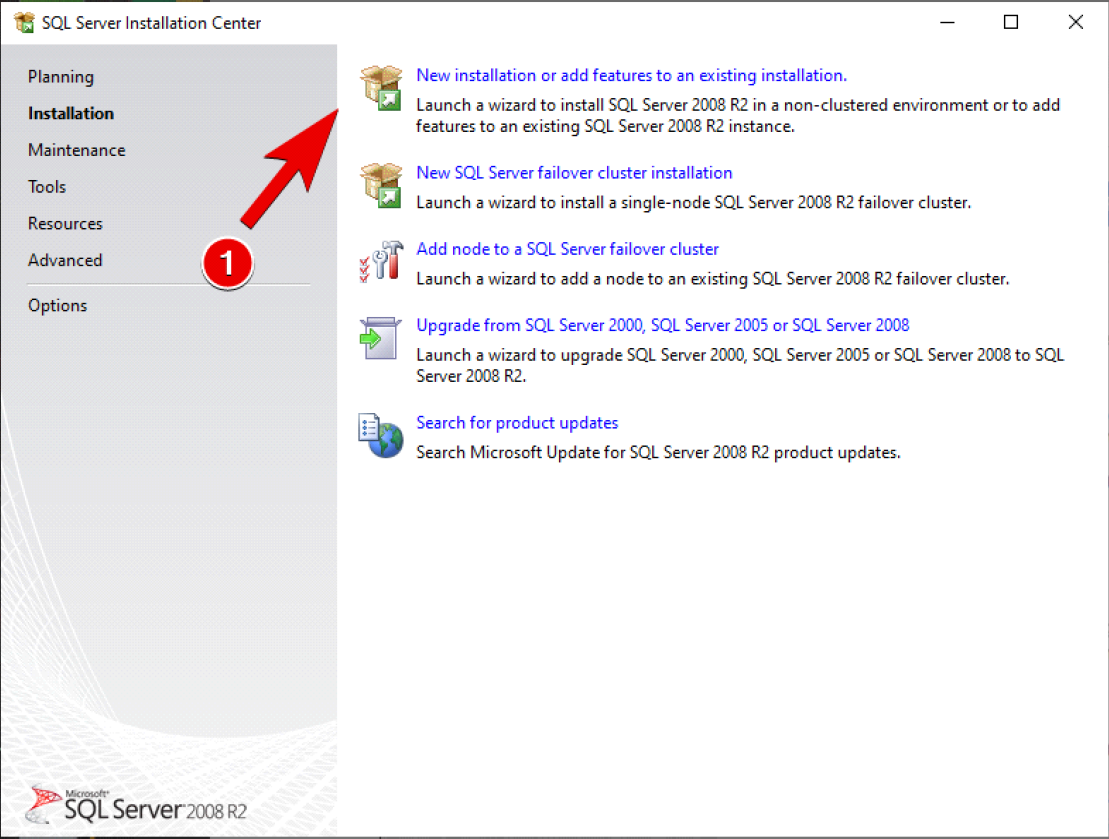Open the Upgrade from SQL Server 2000 link

pyautogui.click(x=663, y=325)
